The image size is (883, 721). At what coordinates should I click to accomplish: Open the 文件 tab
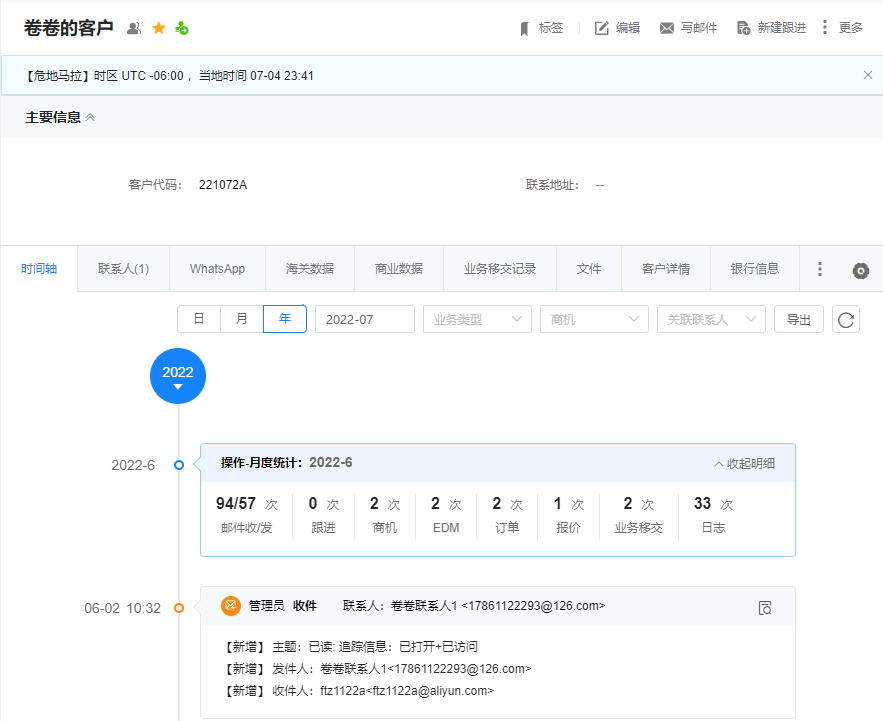point(589,269)
